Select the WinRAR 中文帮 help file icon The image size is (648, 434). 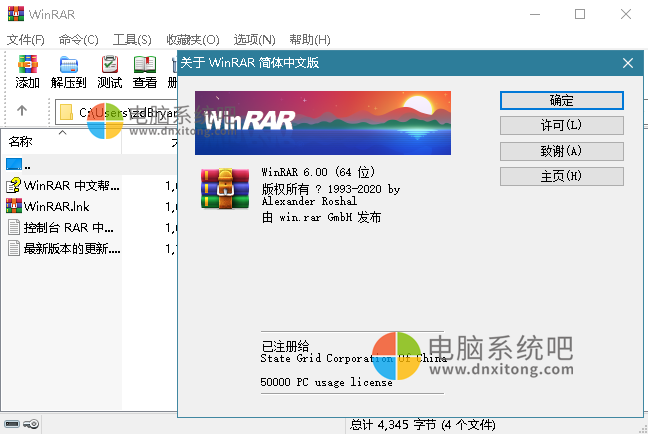(x=13, y=185)
